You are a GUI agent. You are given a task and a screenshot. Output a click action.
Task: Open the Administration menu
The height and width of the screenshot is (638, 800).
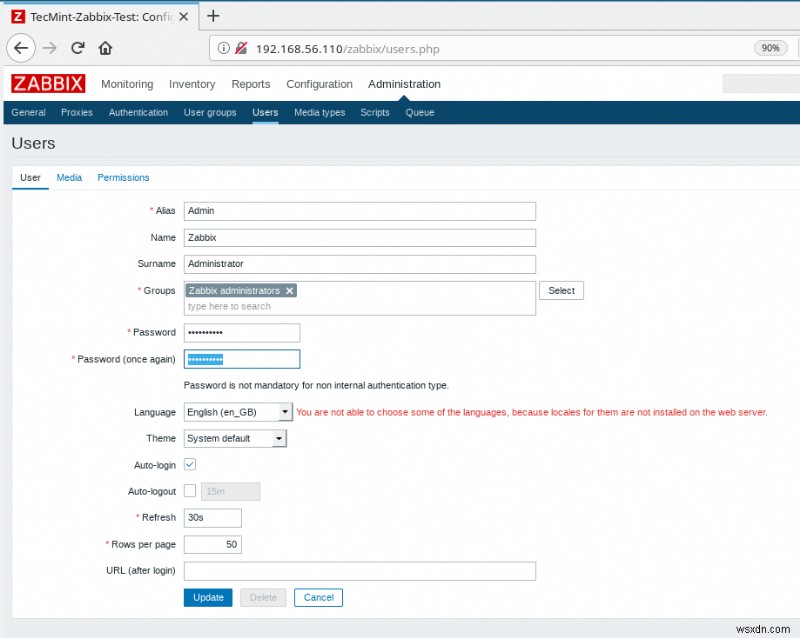pos(404,84)
